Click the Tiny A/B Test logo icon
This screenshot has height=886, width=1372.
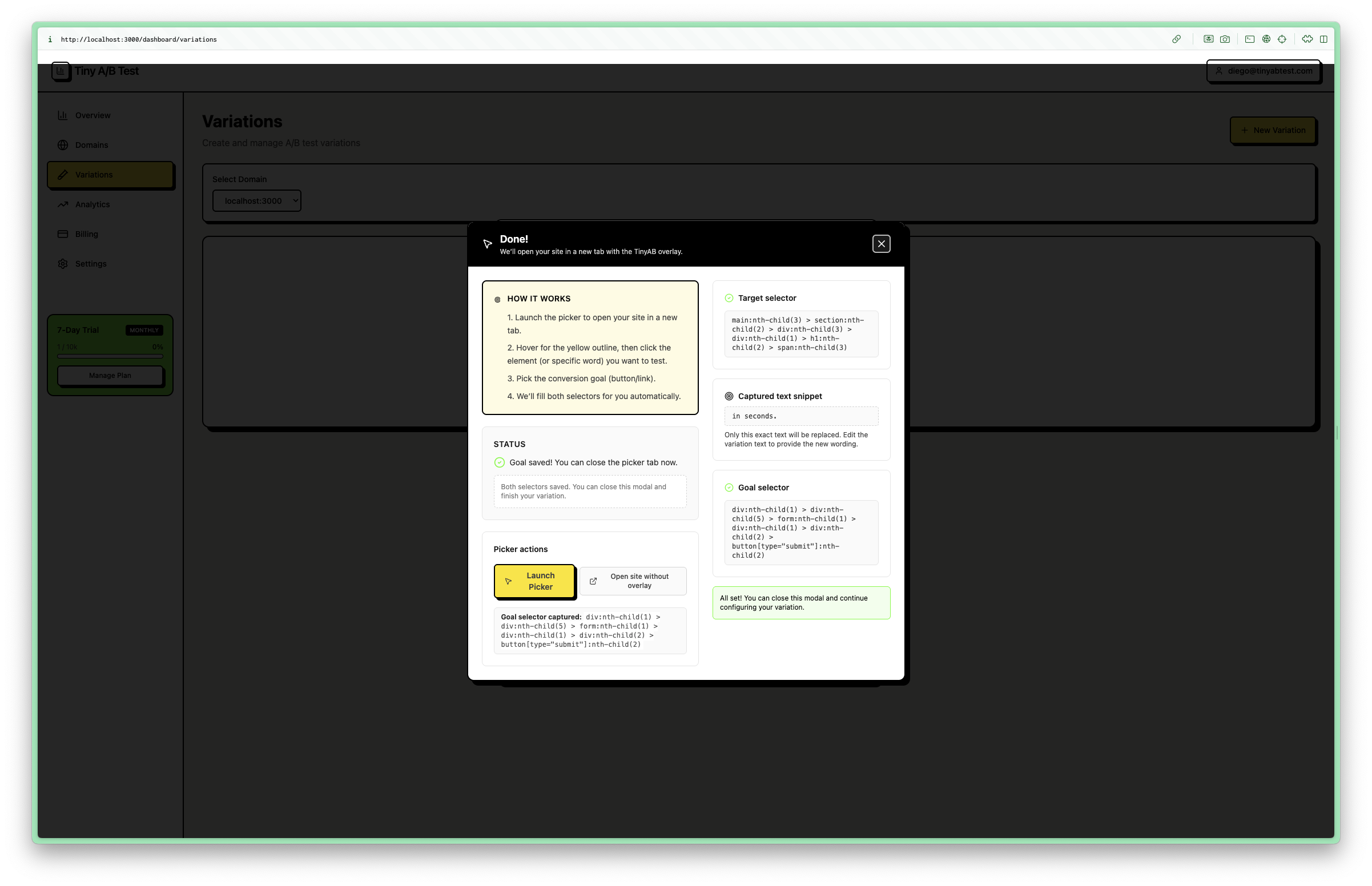click(61, 71)
